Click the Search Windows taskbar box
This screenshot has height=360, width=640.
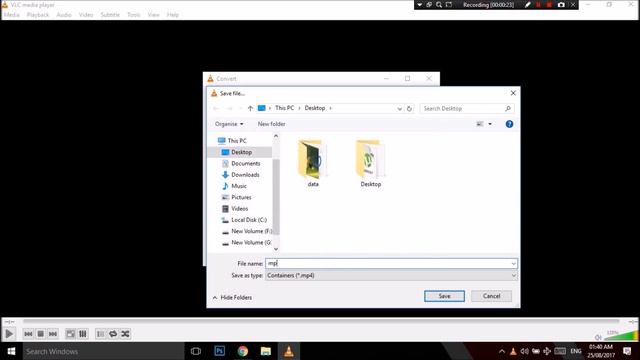[x=103, y=351]
